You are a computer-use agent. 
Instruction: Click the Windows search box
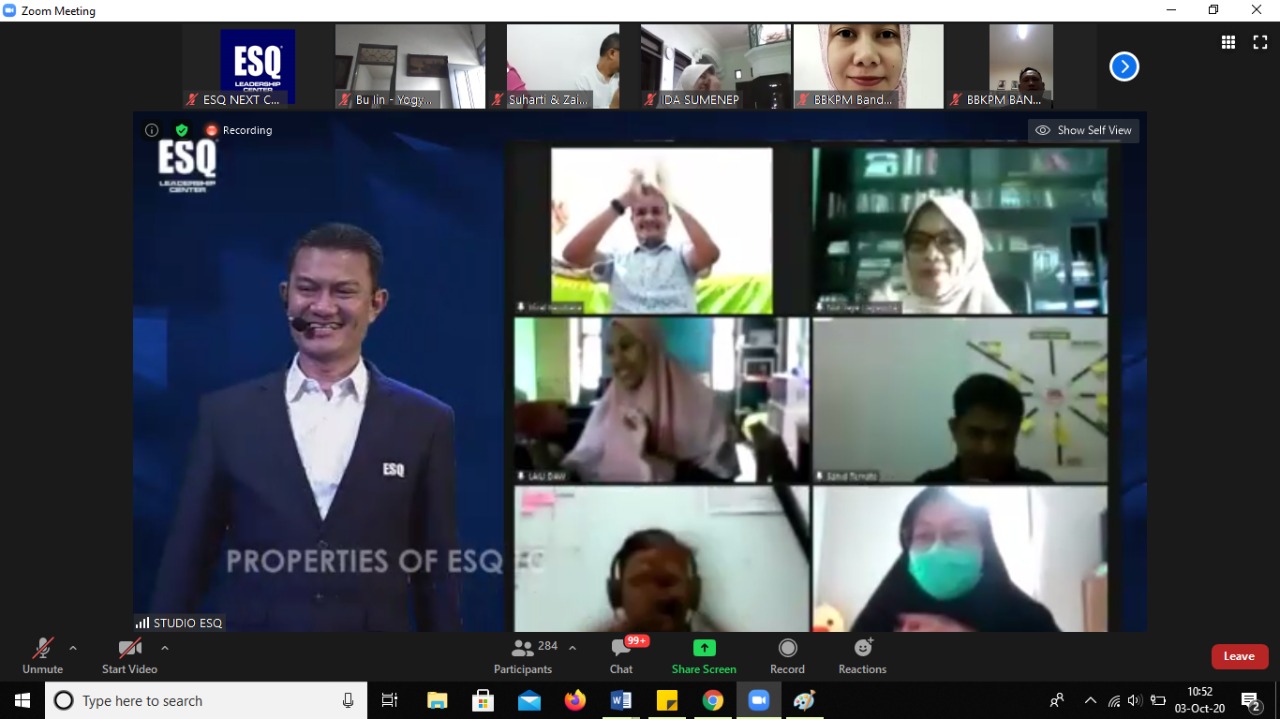pyautogui.click(x=205, y=701)
